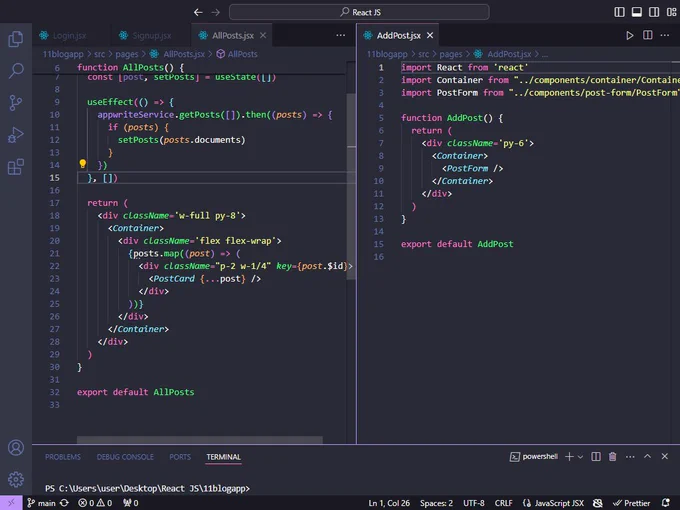
Task: Click the left editor horizontal scrollbar
Action: click(x=199, y=440)
